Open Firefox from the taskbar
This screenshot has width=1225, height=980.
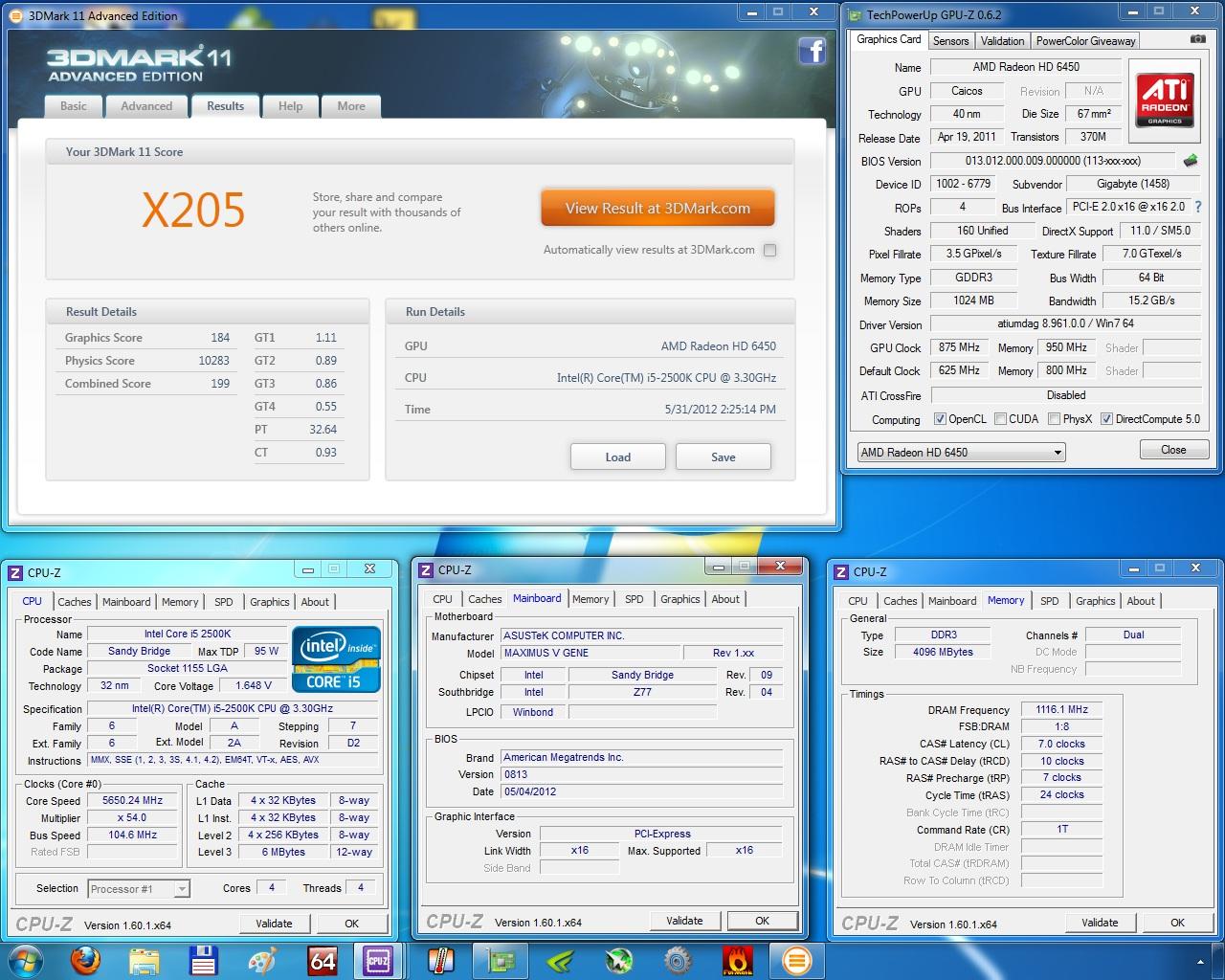[85, 960]
